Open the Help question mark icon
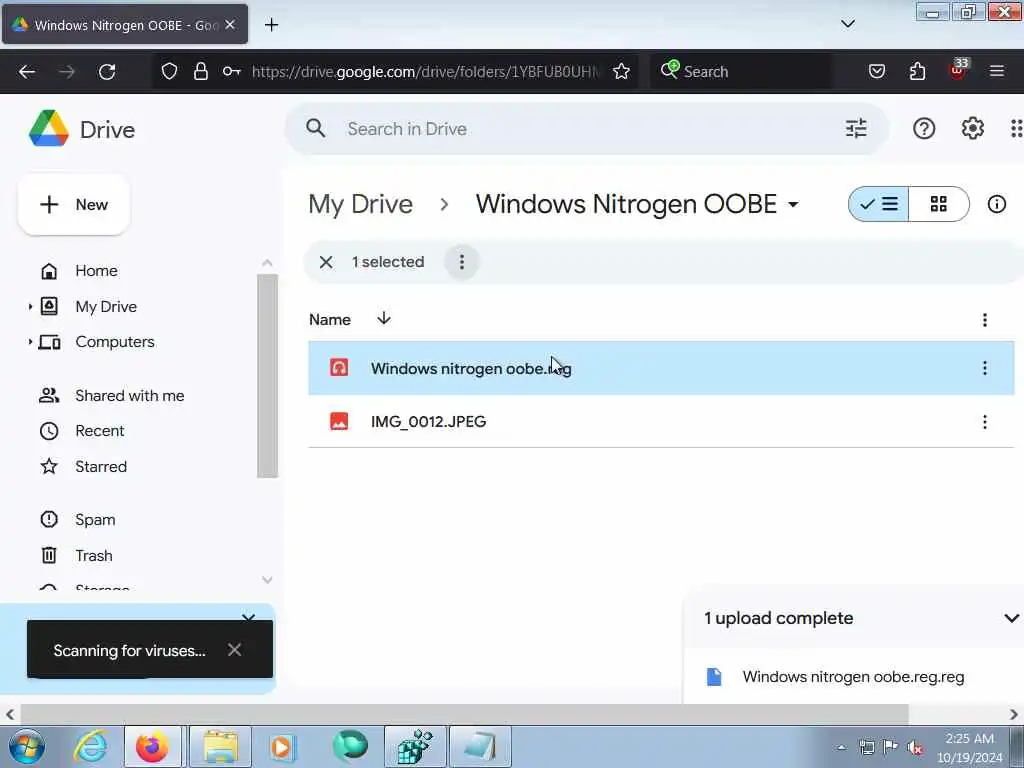1024x768 pixels. [924, 129]
